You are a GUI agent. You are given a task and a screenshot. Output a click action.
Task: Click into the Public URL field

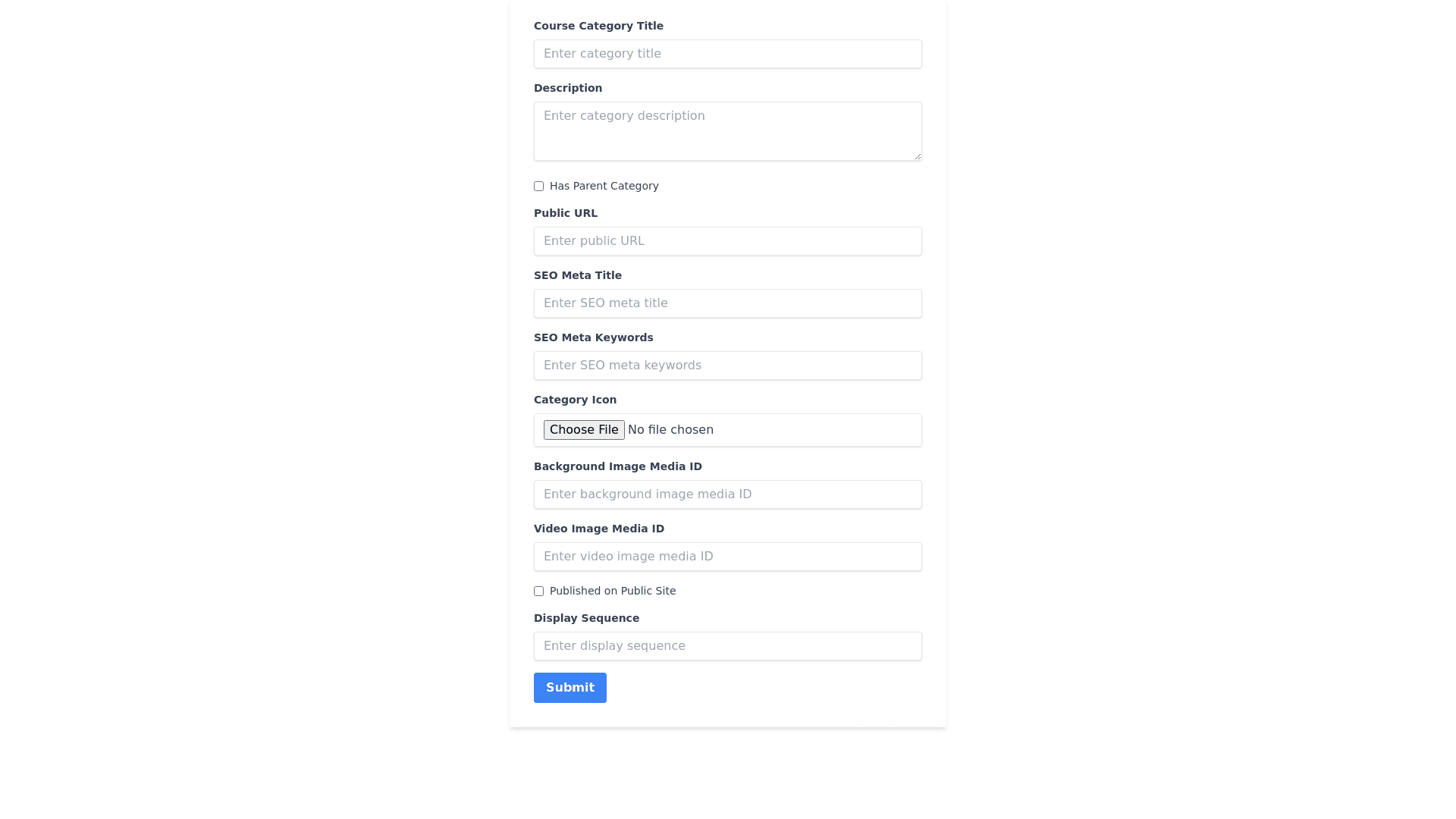(x=728, y=241)
